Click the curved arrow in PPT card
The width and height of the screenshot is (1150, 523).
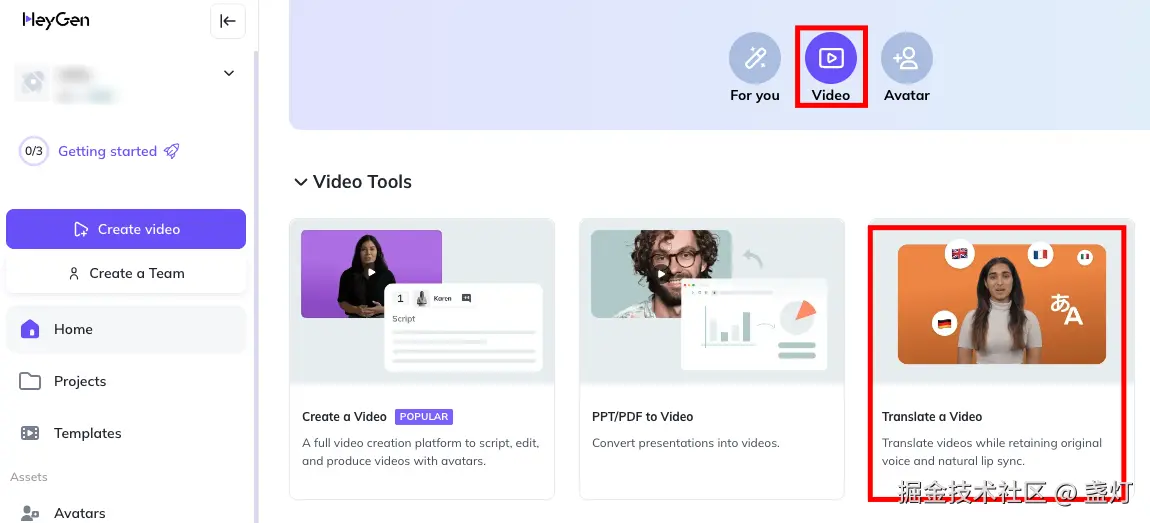tap(752, 258)
